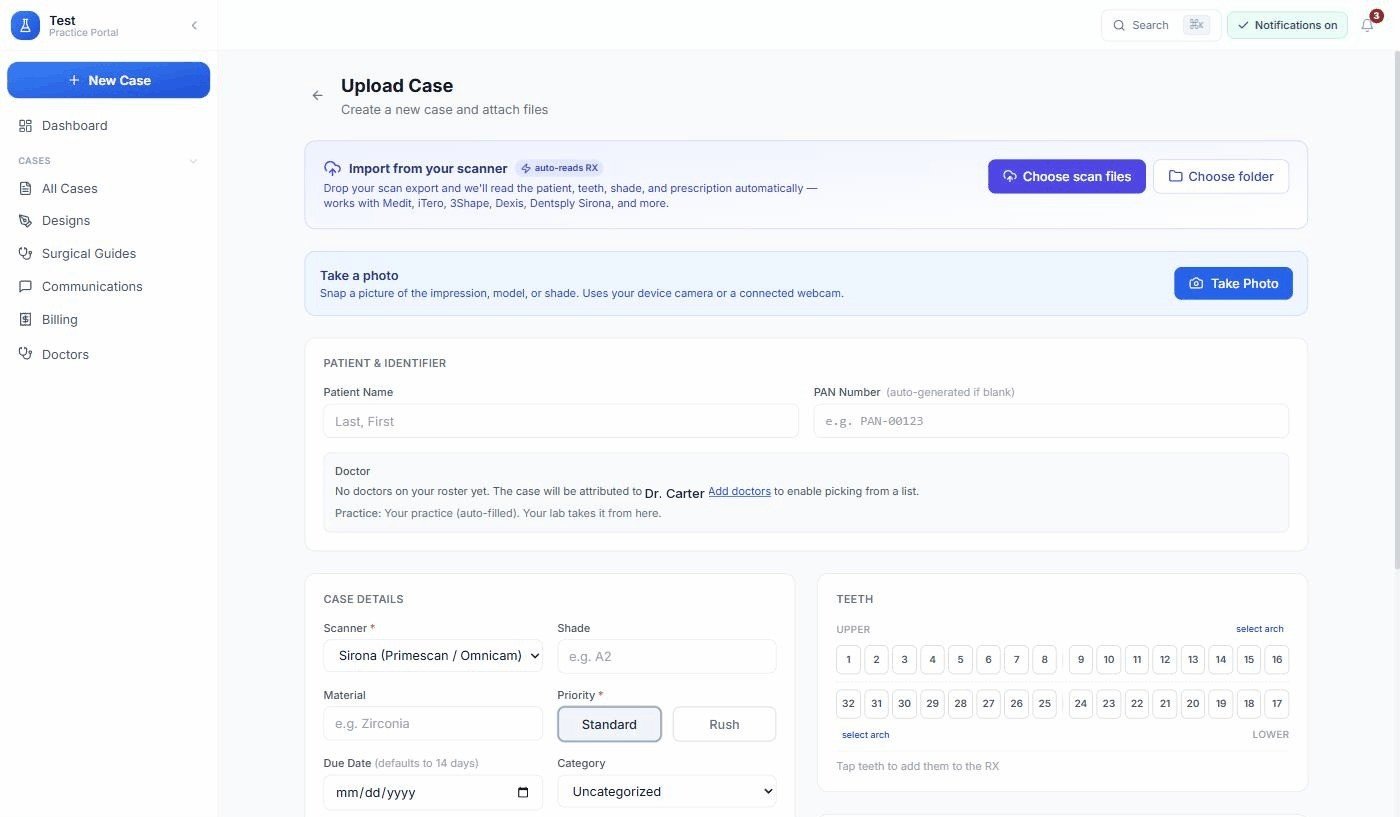The height and width of the screenshot is (817, 1400).
Task: Click the New Case button
Action: pyautogui.click(x=109, y=80)
